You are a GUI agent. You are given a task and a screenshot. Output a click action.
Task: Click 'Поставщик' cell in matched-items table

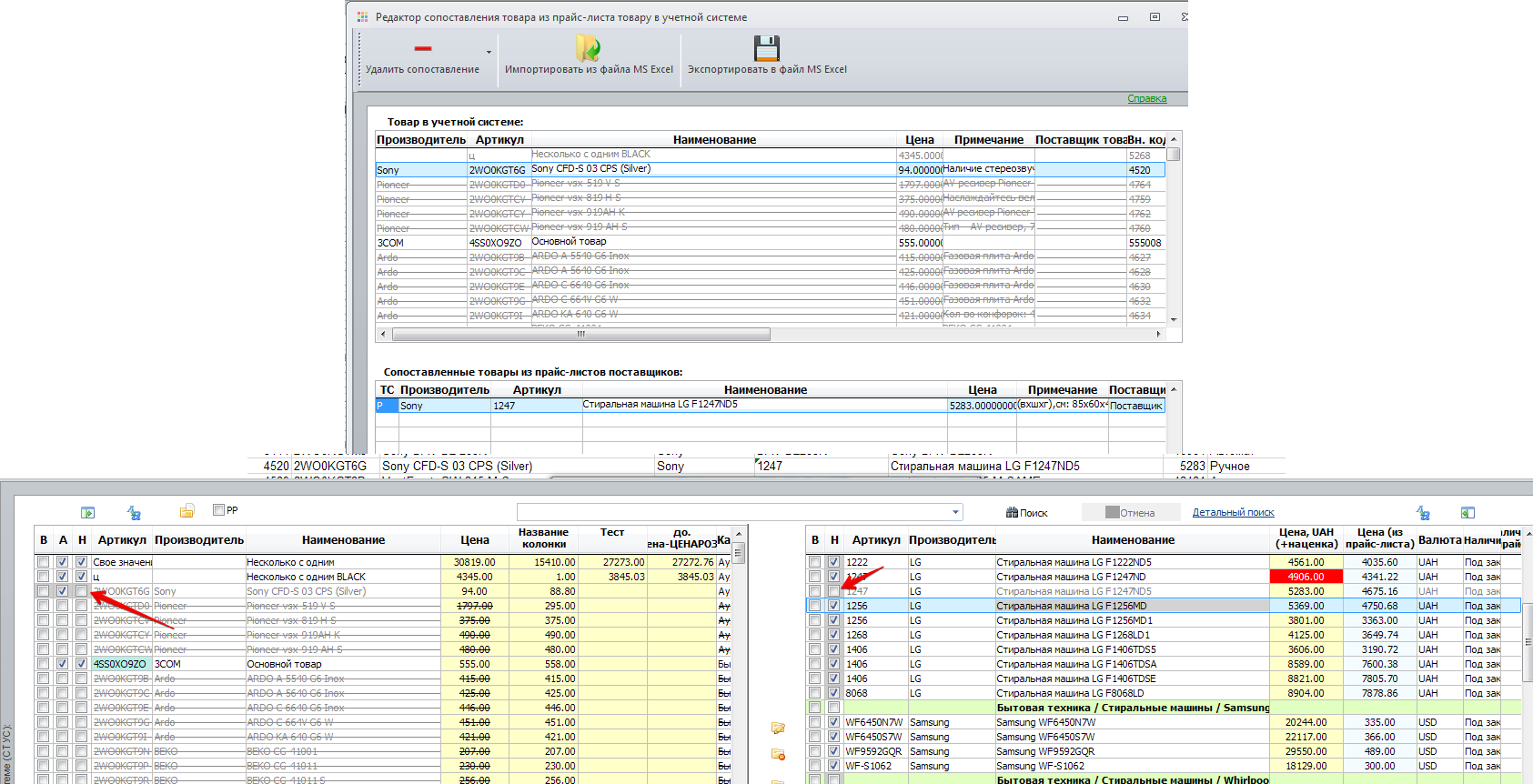point(1136,406)
